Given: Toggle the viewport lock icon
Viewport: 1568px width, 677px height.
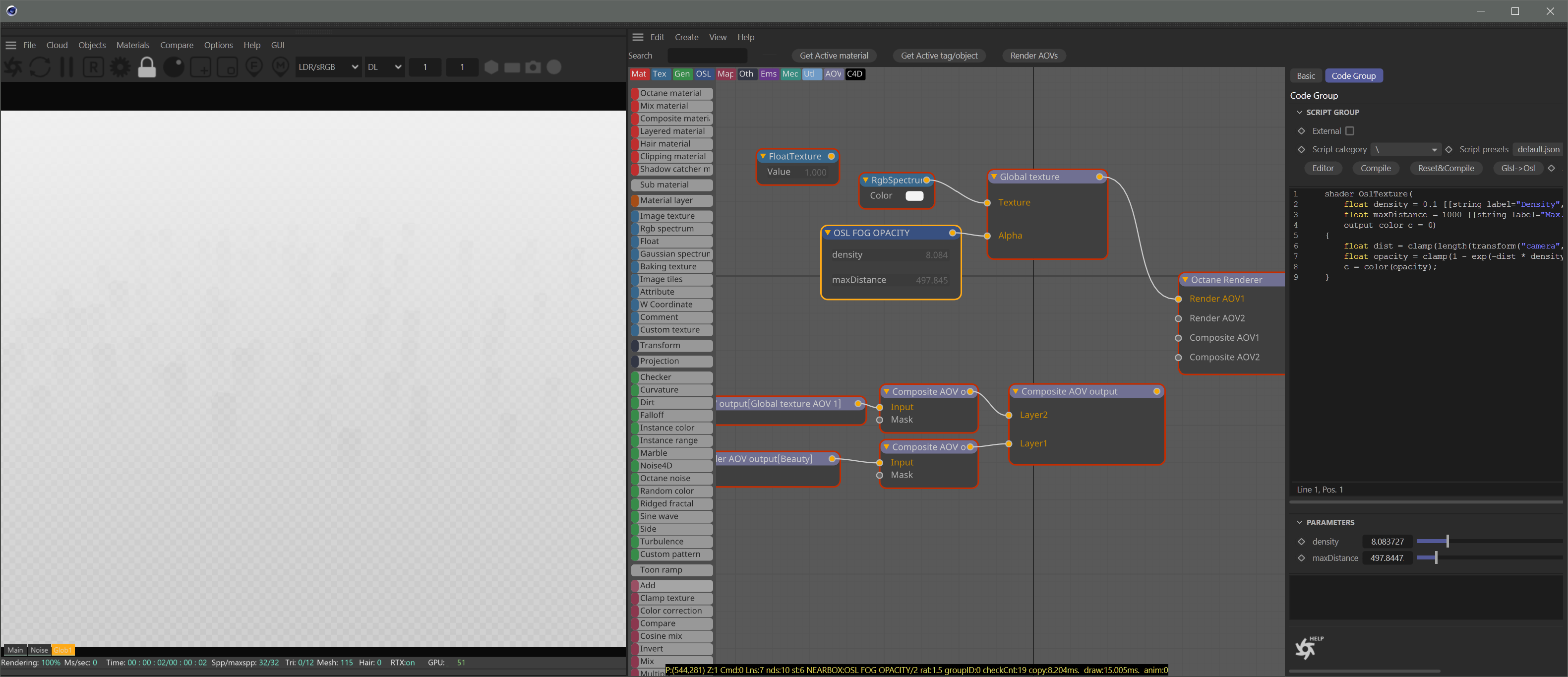Looking at the screenshot, I should pyautogui.click(x=147, y=67).
